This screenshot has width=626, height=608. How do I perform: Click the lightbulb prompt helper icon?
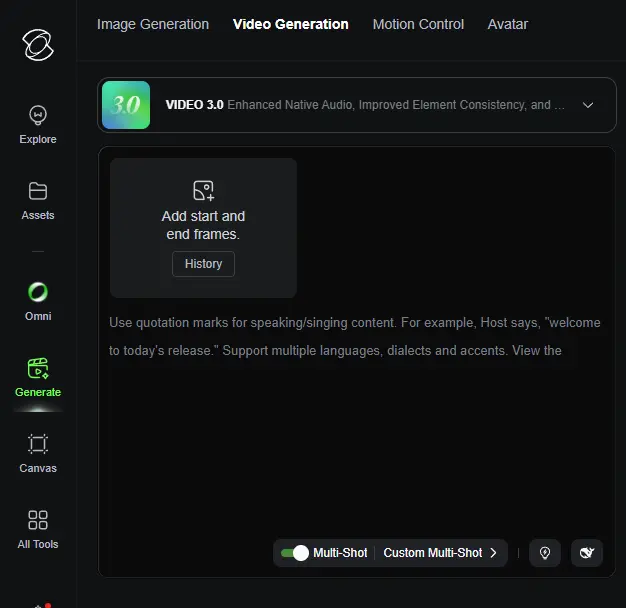[545, 553]
